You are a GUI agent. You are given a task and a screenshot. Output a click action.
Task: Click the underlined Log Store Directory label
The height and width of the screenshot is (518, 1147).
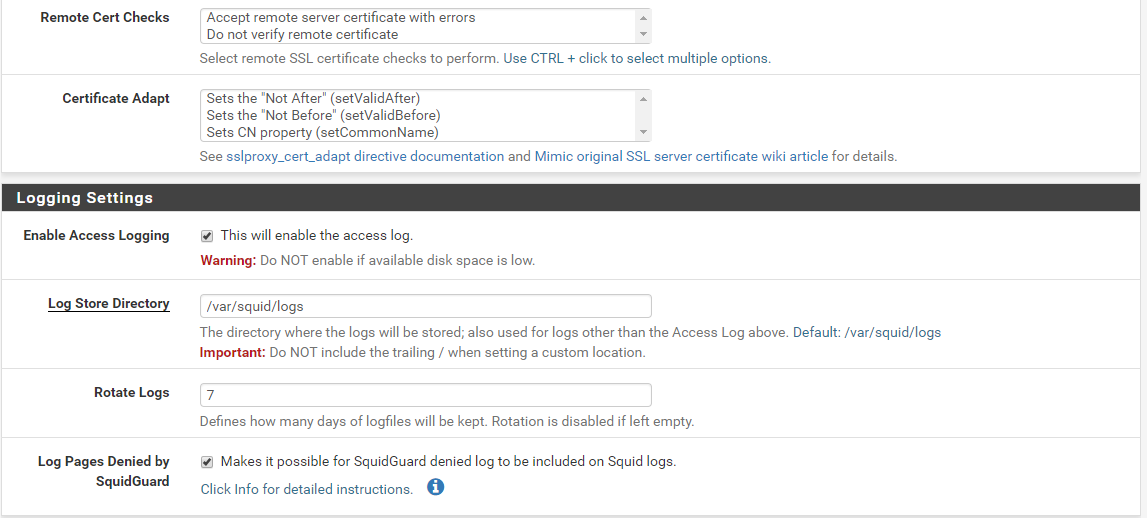[x=108, y=303]
